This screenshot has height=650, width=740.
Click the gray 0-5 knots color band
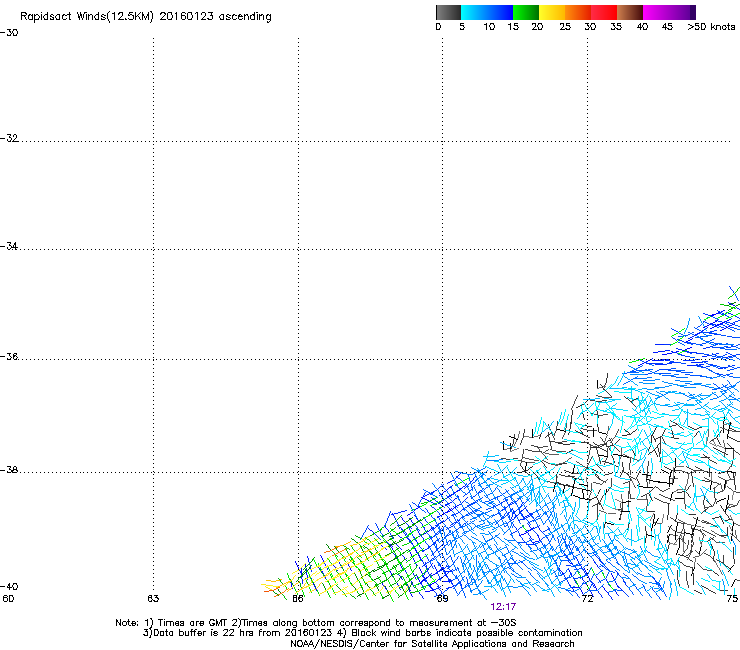point(448,12)
